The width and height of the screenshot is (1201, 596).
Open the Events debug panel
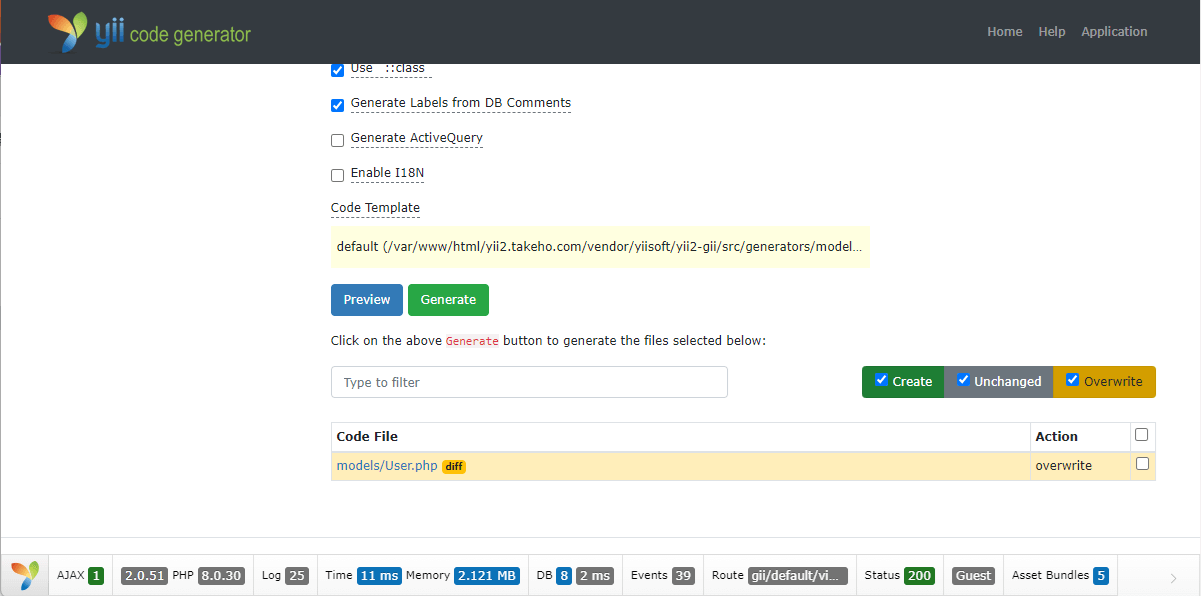(662, 576)
